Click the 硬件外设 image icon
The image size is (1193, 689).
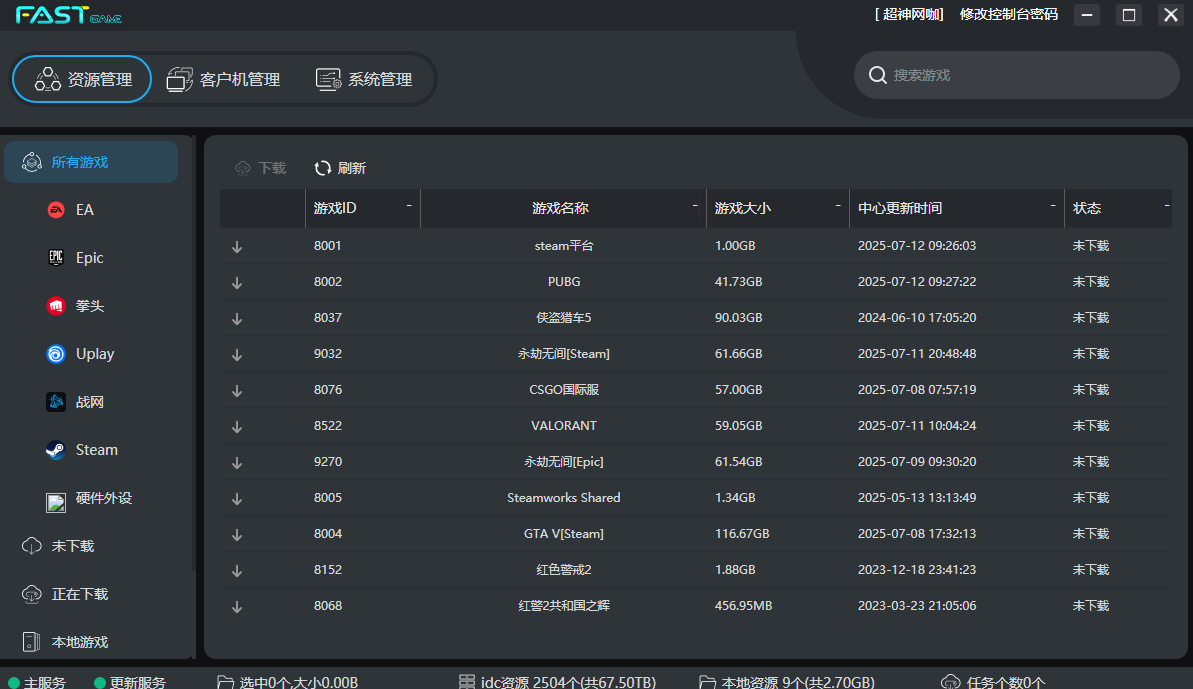[x=56, y=502]
